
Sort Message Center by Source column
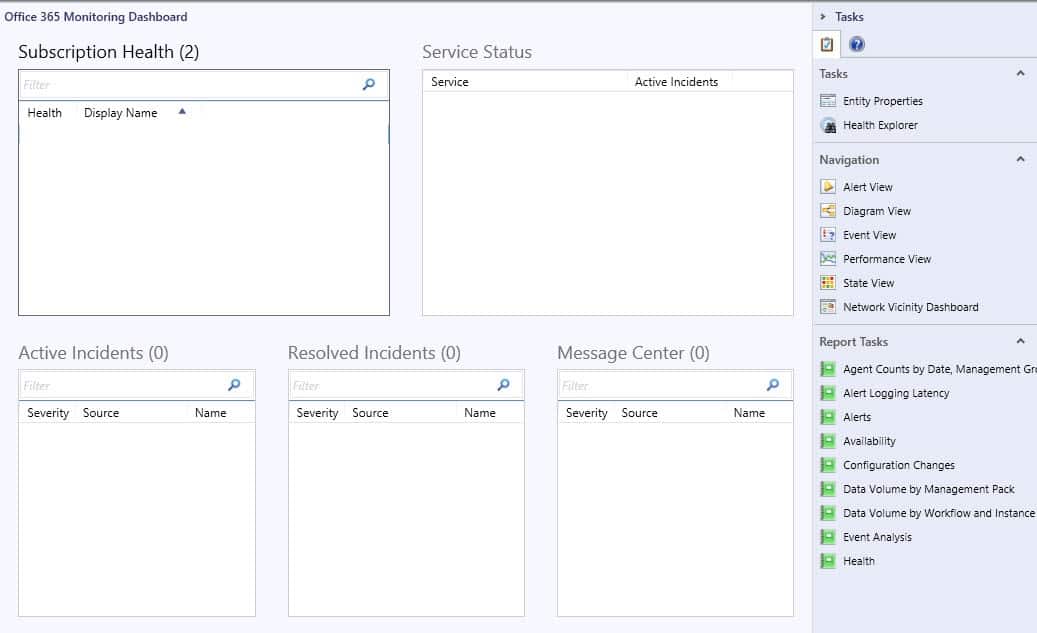click(x=639, y=413)
